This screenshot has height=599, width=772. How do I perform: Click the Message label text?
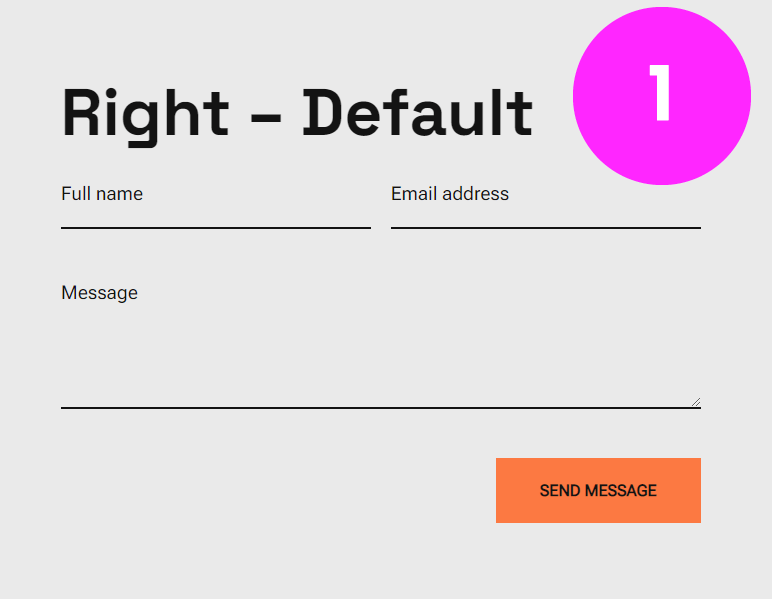99,293
